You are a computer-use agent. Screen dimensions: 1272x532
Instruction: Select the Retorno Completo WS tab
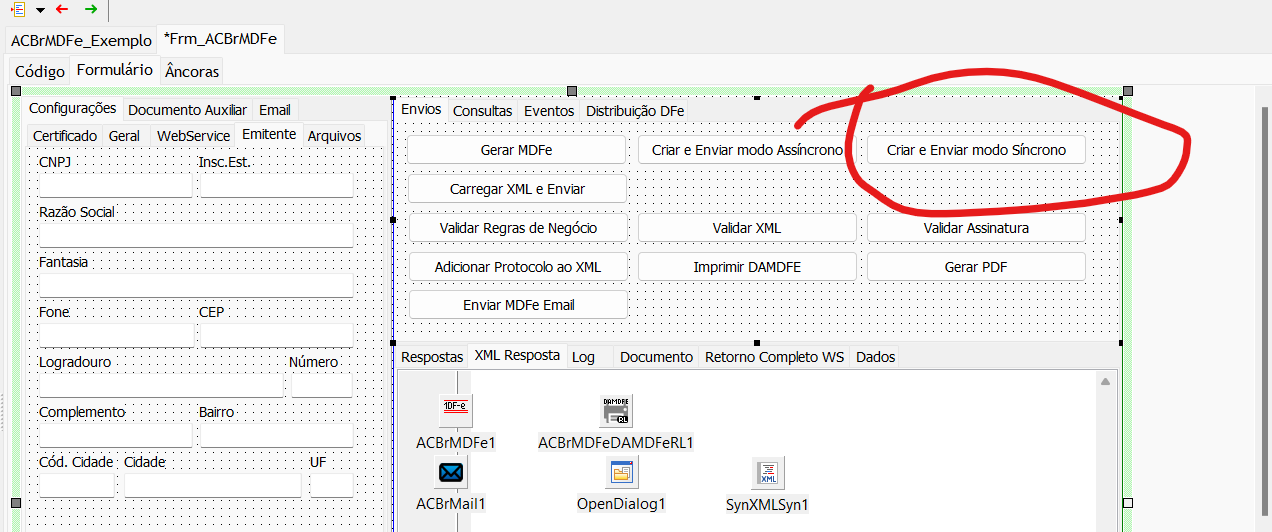pyautogui.click(x=775, y=357)
